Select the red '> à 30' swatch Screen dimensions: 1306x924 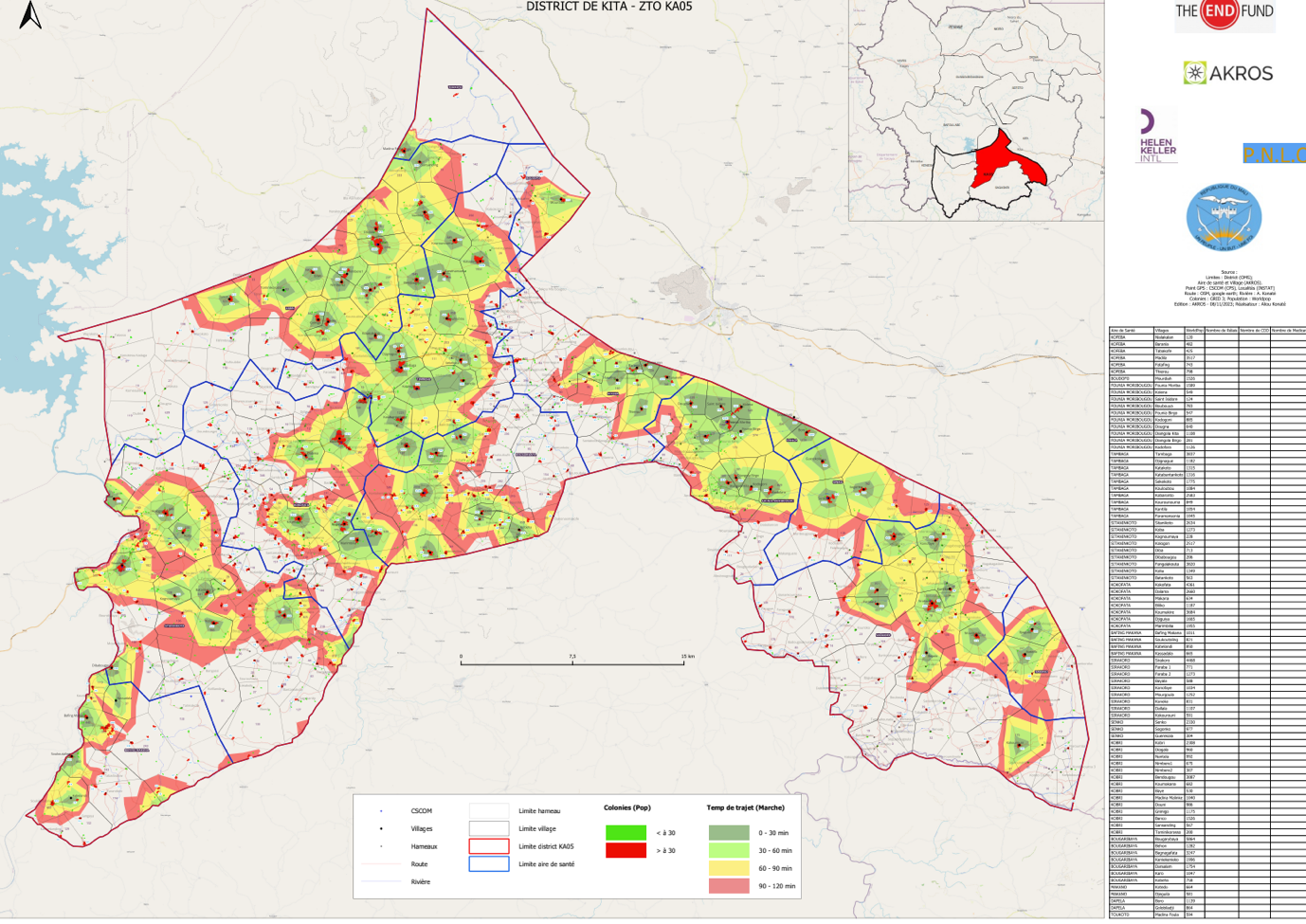click(626, 851)
